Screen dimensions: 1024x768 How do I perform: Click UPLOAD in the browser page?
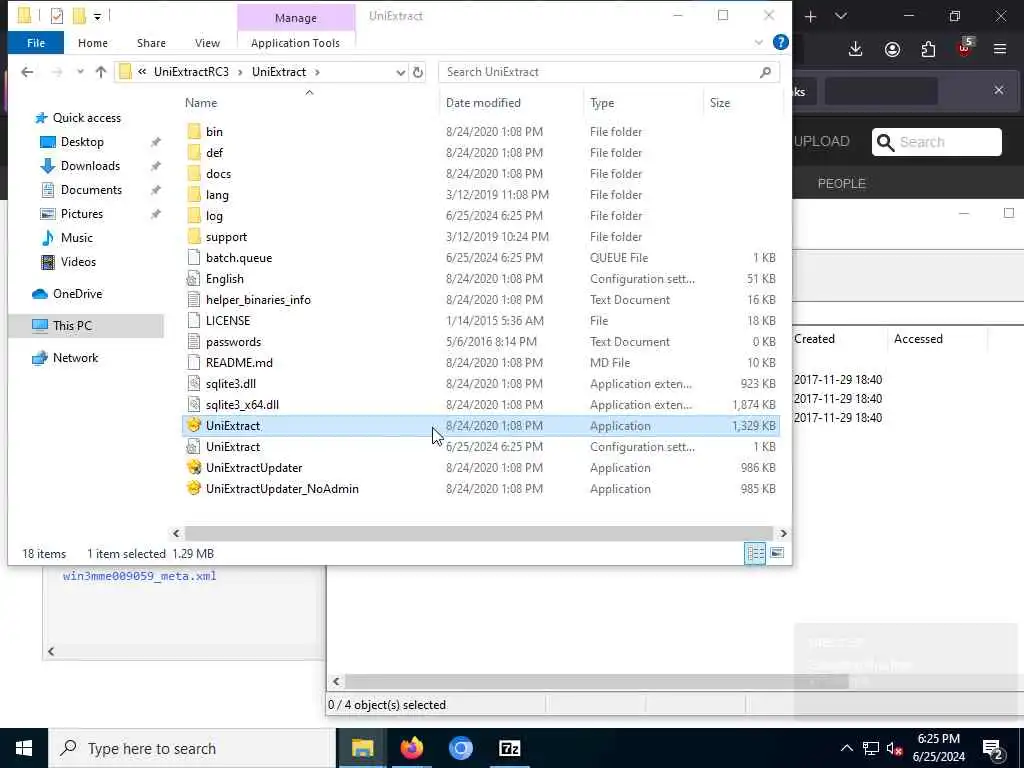[822, 141]
